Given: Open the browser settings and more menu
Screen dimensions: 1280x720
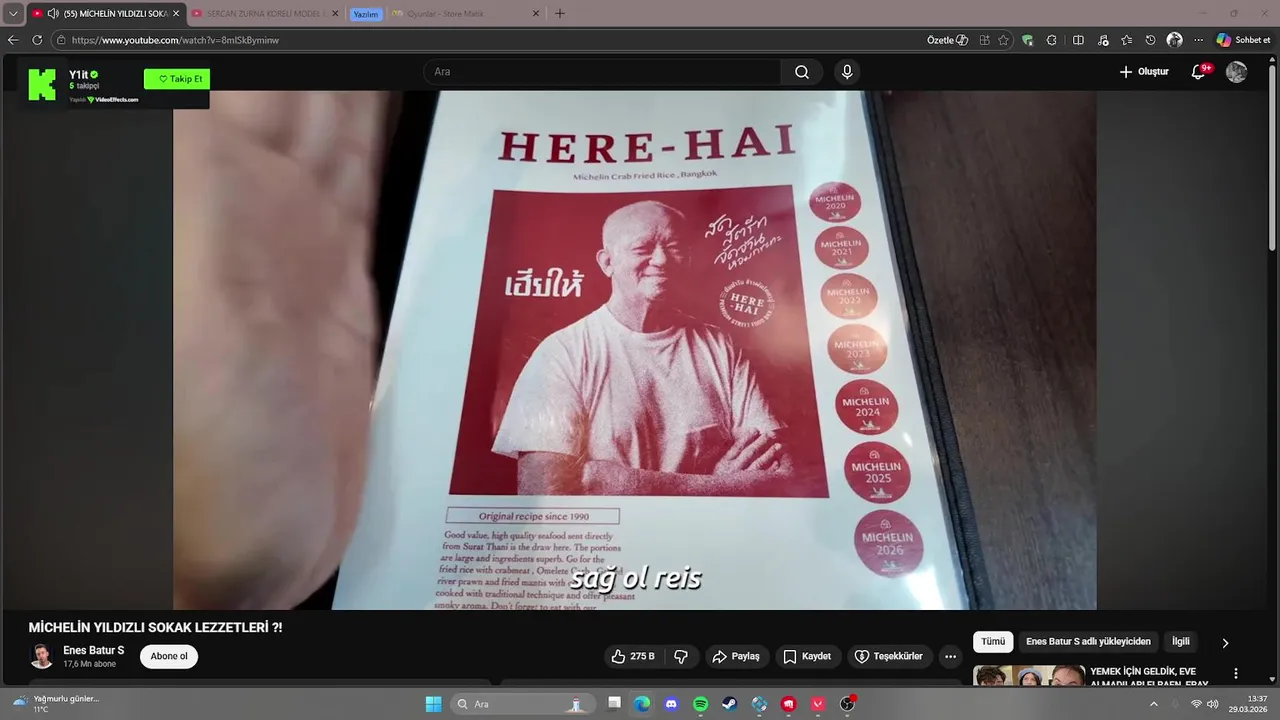Looking at the screenshot, I should 1198,40.
